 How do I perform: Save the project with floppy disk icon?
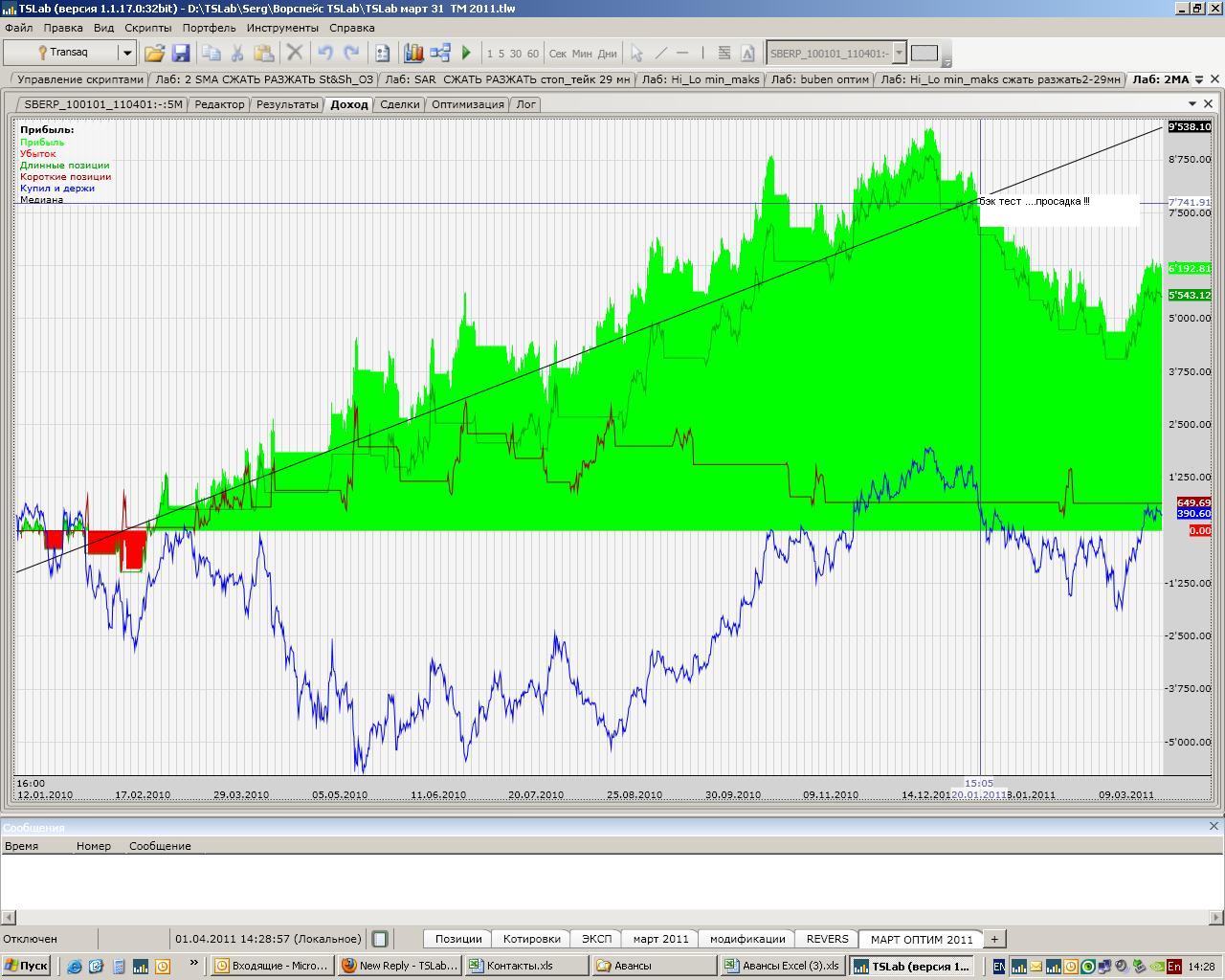(x=180, y=54)
